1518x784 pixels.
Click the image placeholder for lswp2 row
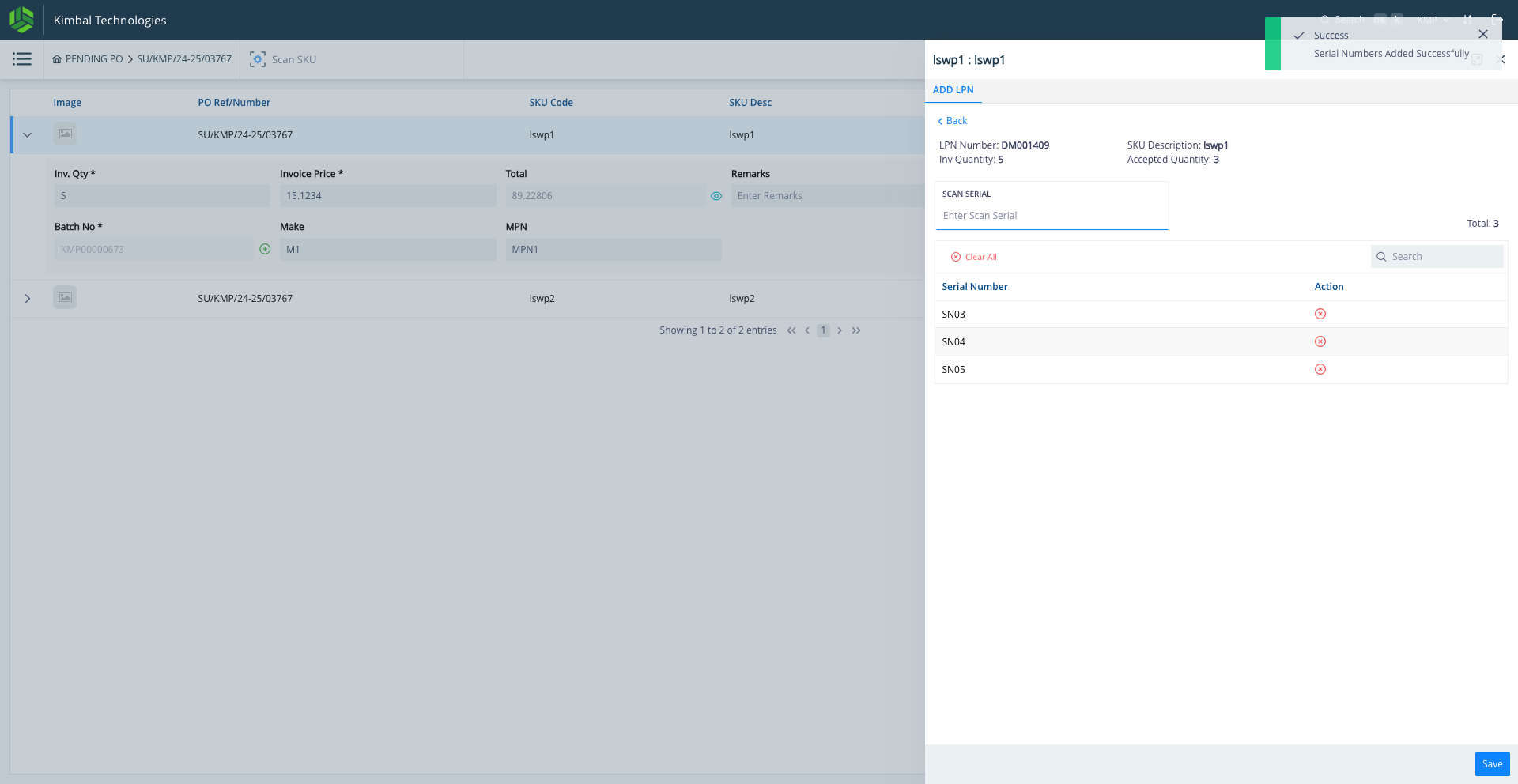pos(65,298)
